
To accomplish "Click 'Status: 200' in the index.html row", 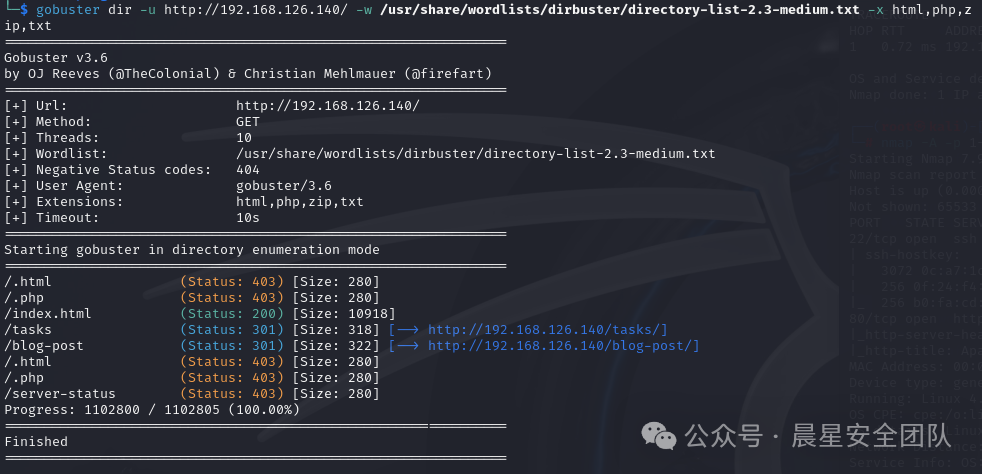I will pos(232,314).
